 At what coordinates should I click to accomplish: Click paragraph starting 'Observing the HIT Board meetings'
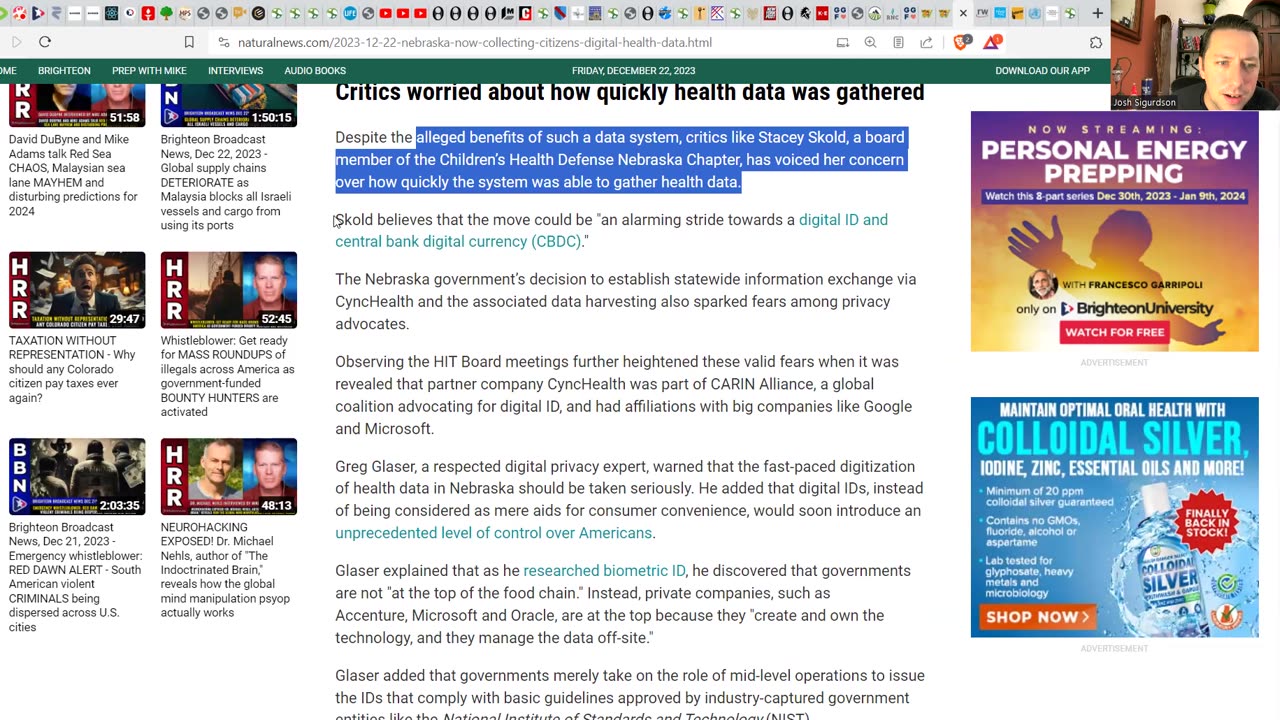[624, 395]
